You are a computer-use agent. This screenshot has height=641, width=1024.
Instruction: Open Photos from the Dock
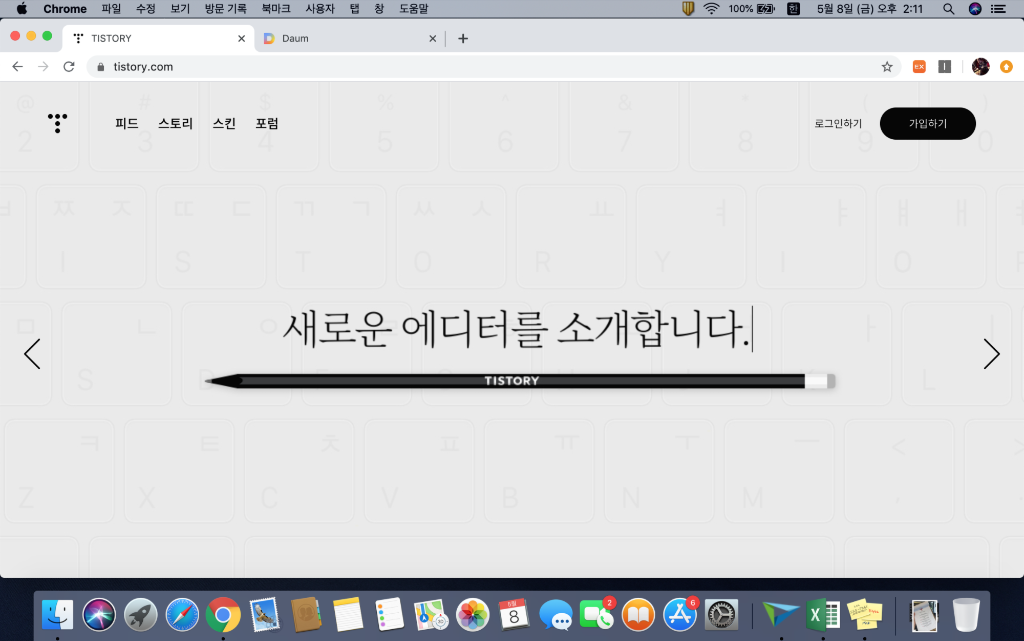(472, 615)
